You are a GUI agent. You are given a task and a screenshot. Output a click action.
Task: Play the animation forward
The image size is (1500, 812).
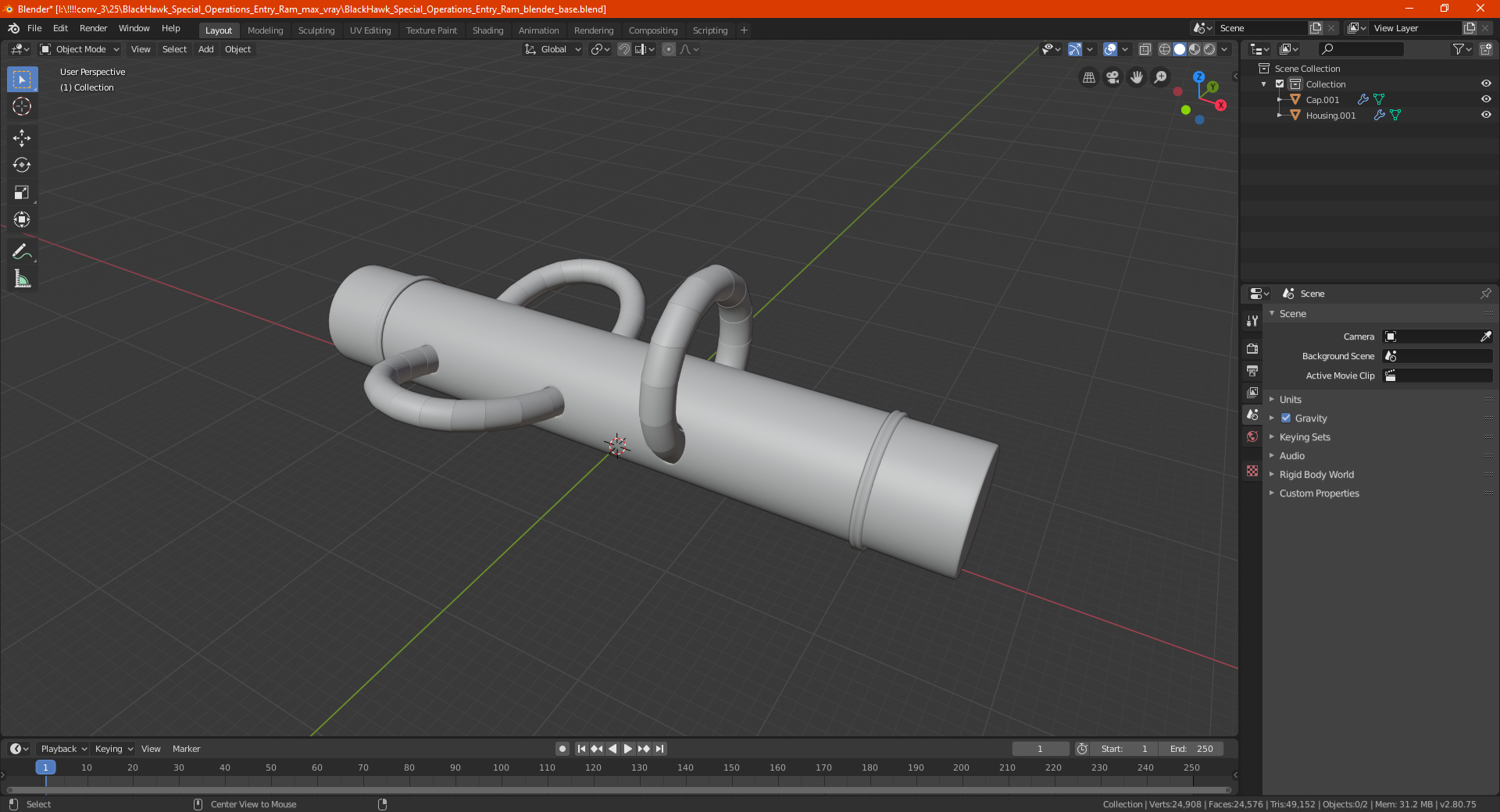click(x=627, y=749)
